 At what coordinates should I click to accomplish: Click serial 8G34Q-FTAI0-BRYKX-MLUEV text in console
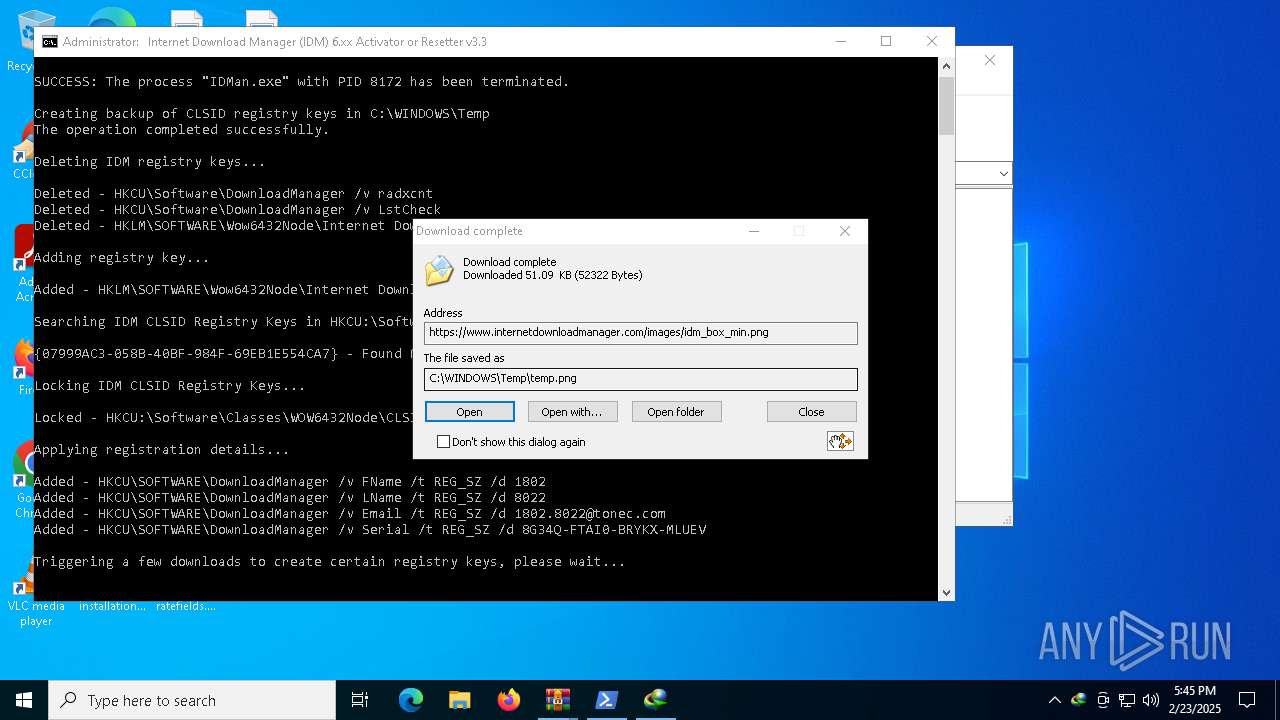pos(614,530)
